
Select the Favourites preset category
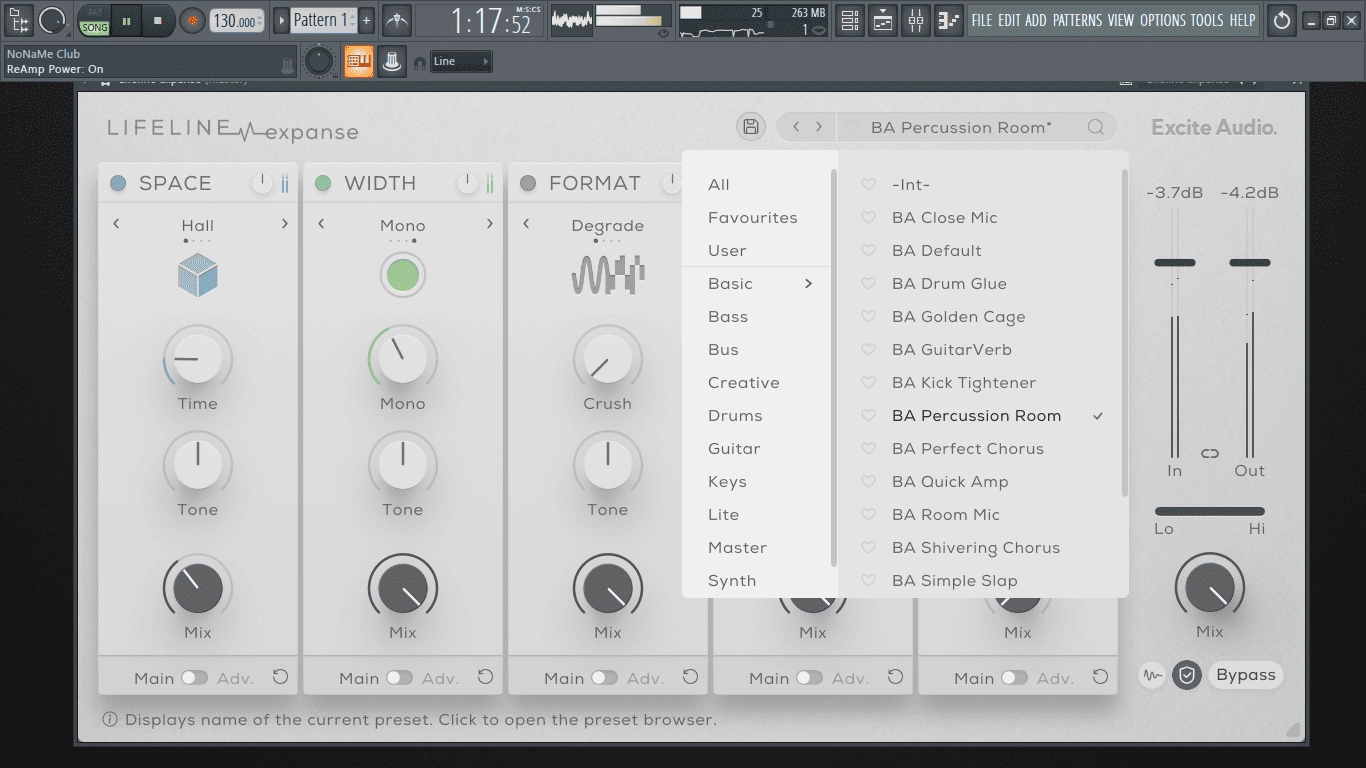[753, 217]
